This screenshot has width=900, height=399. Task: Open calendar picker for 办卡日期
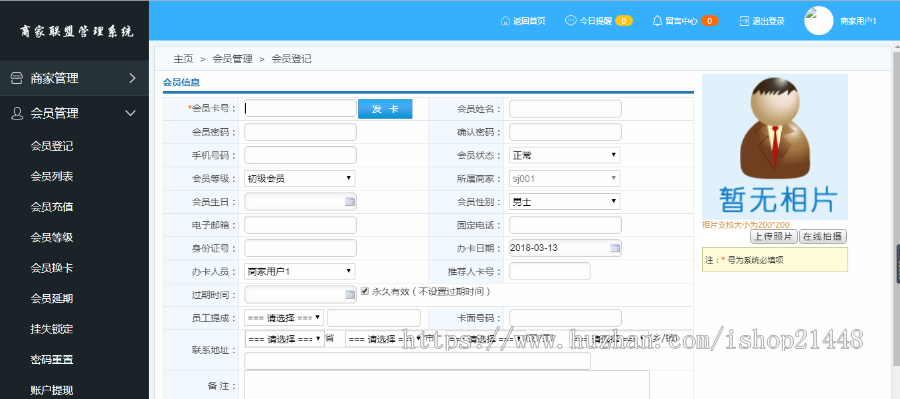[x=615, y=248]
